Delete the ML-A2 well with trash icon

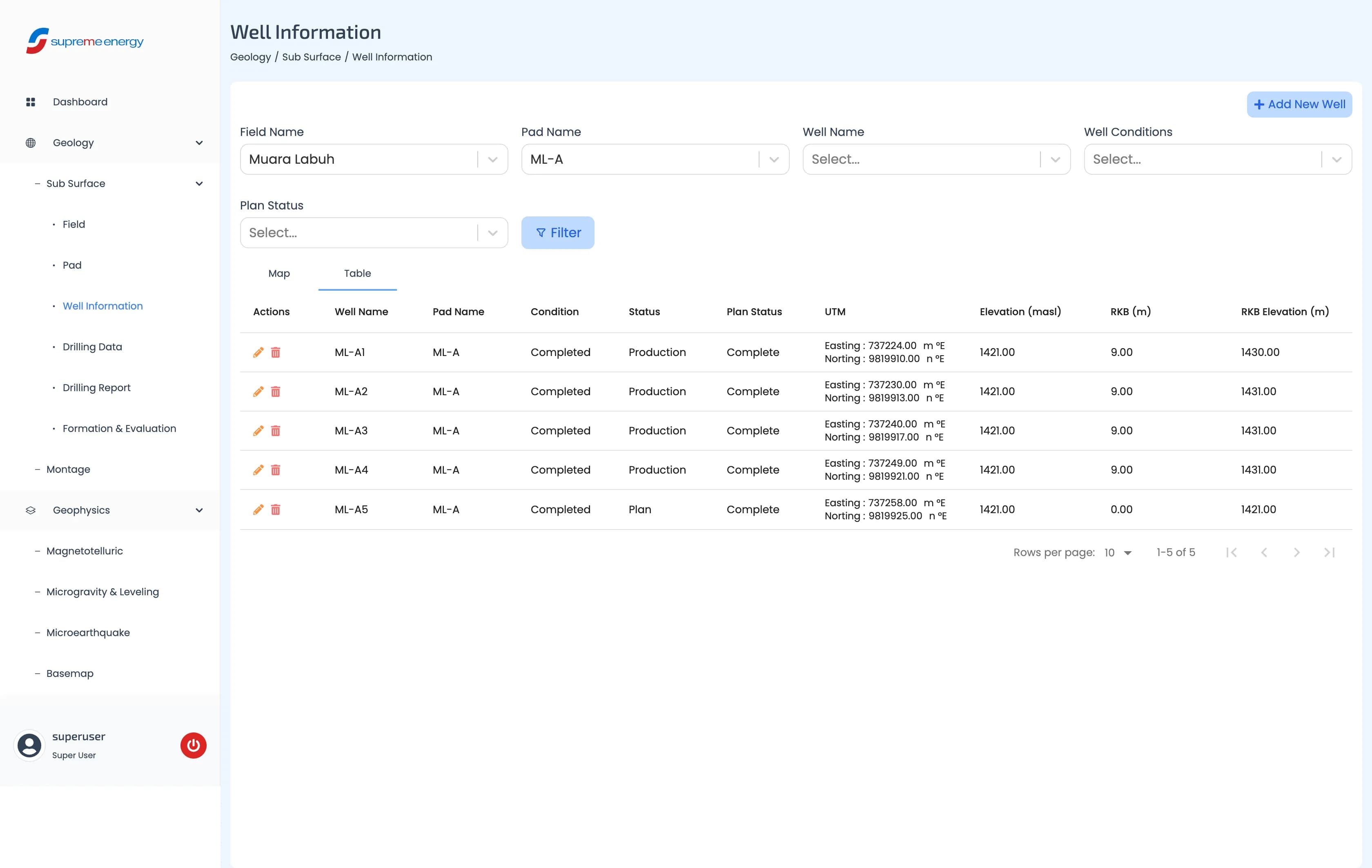[x=276, y=392]
